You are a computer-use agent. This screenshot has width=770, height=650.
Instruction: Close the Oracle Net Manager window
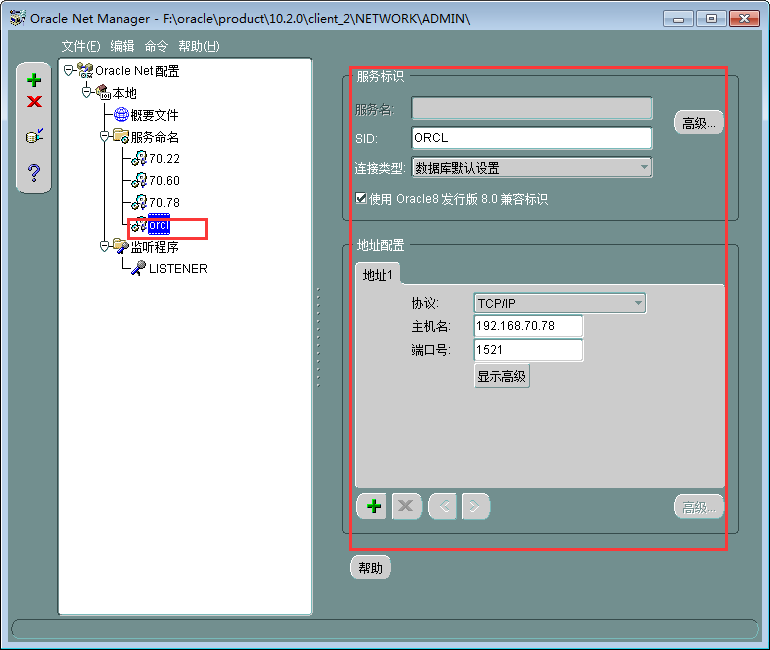tap(744, 19)
